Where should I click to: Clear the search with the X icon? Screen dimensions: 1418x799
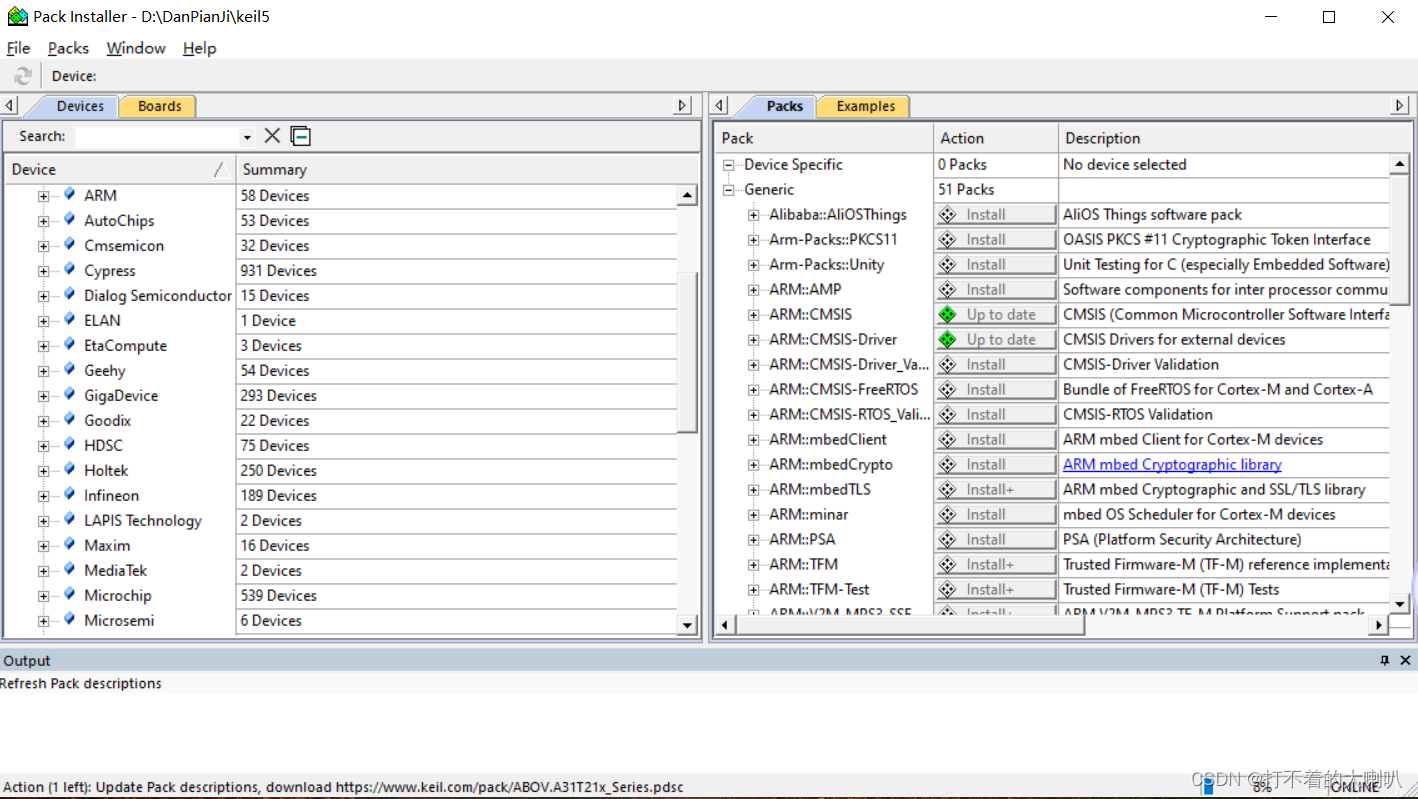click(272, 136)
